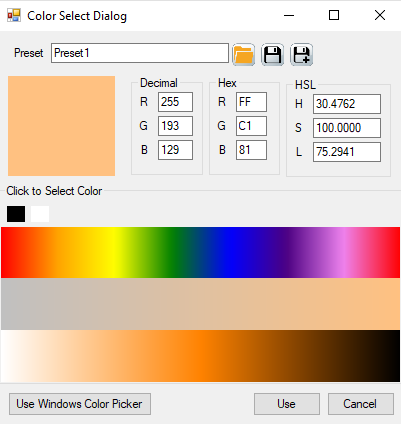Viewport: 401px width, 424px height.
Task: Open preset using the folder icon
Action: [x=244, y=54]
